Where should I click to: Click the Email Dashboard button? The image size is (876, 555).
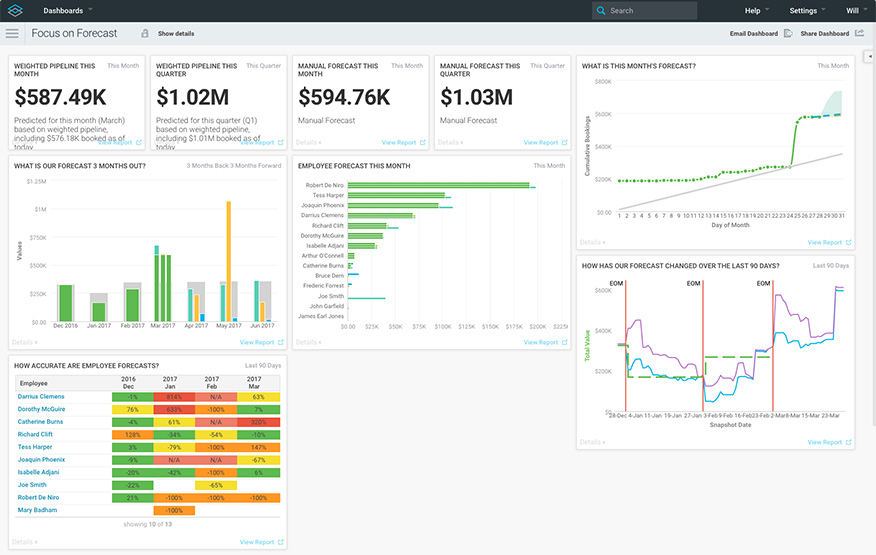(x=753, y=33)
